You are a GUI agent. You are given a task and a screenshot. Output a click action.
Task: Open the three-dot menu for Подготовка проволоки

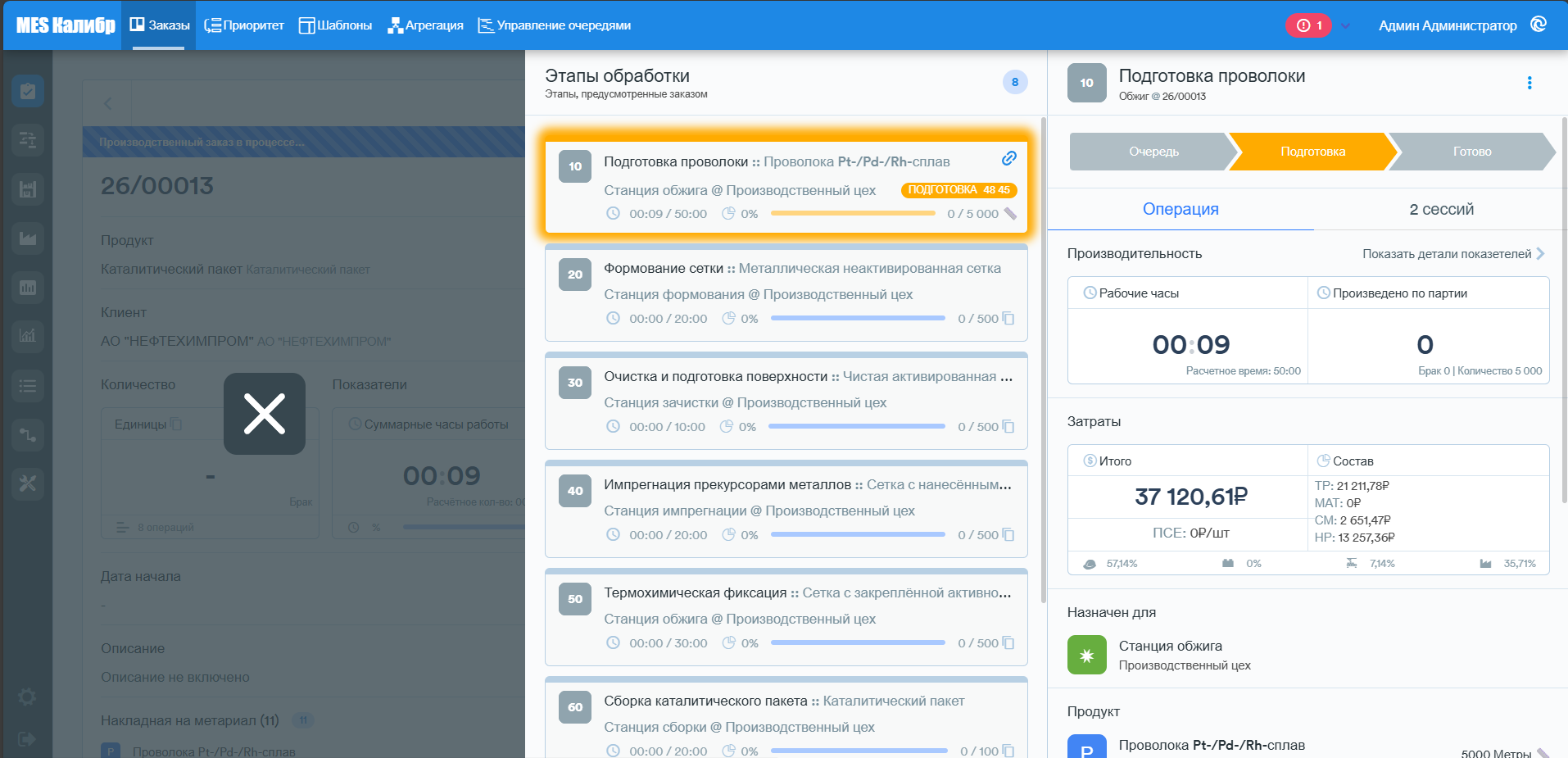pos(1529,83)
